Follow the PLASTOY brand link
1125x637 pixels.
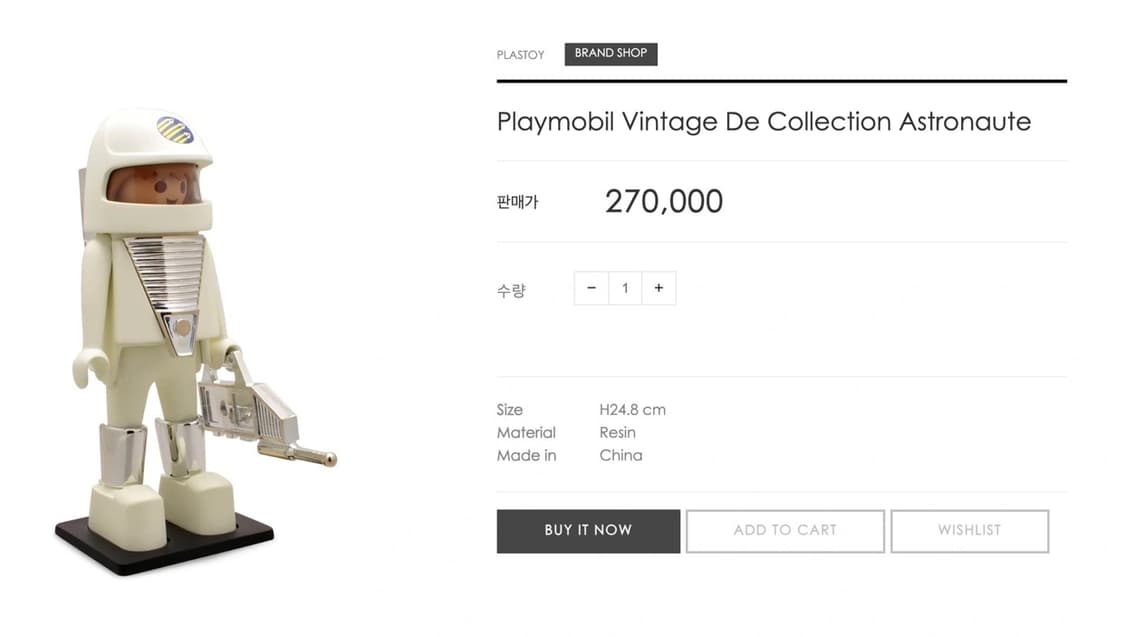point(520,55)
